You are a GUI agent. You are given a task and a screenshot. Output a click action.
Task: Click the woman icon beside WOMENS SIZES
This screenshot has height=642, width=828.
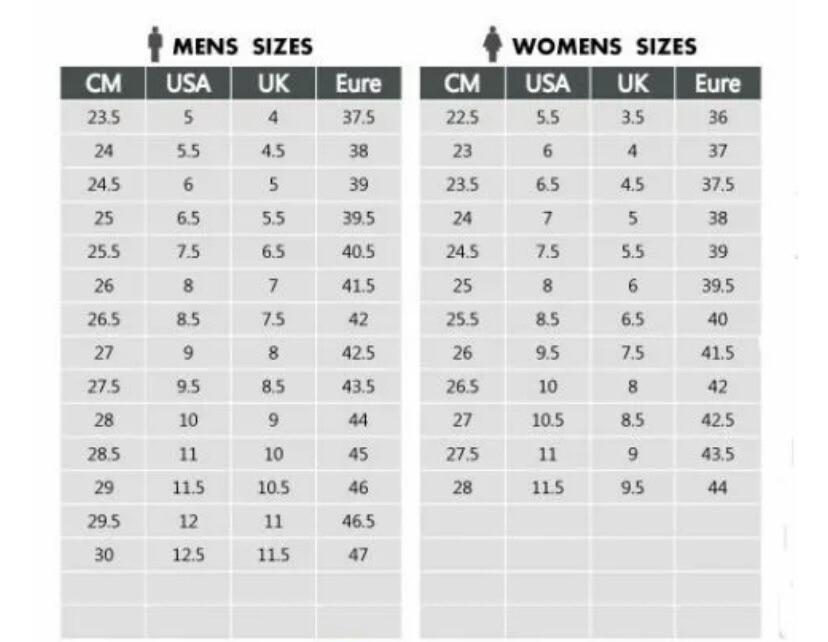tap(492, 44)
